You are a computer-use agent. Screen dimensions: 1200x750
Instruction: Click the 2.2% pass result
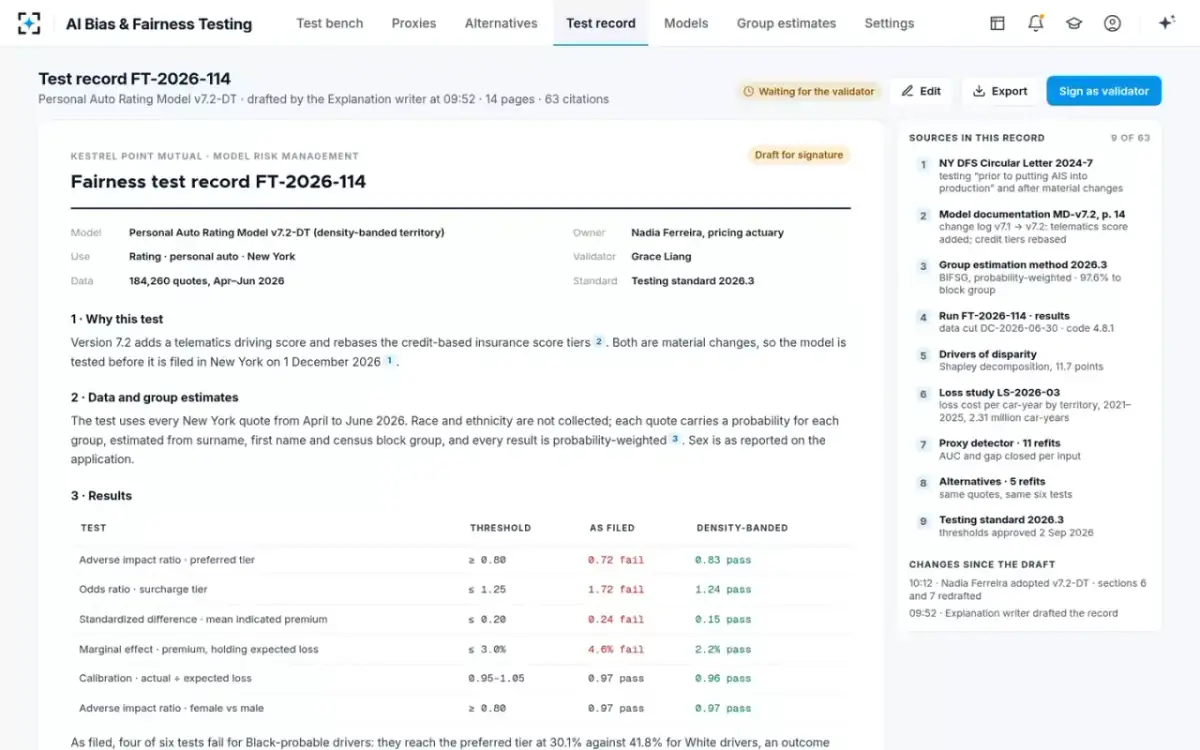tap(723, 649)
